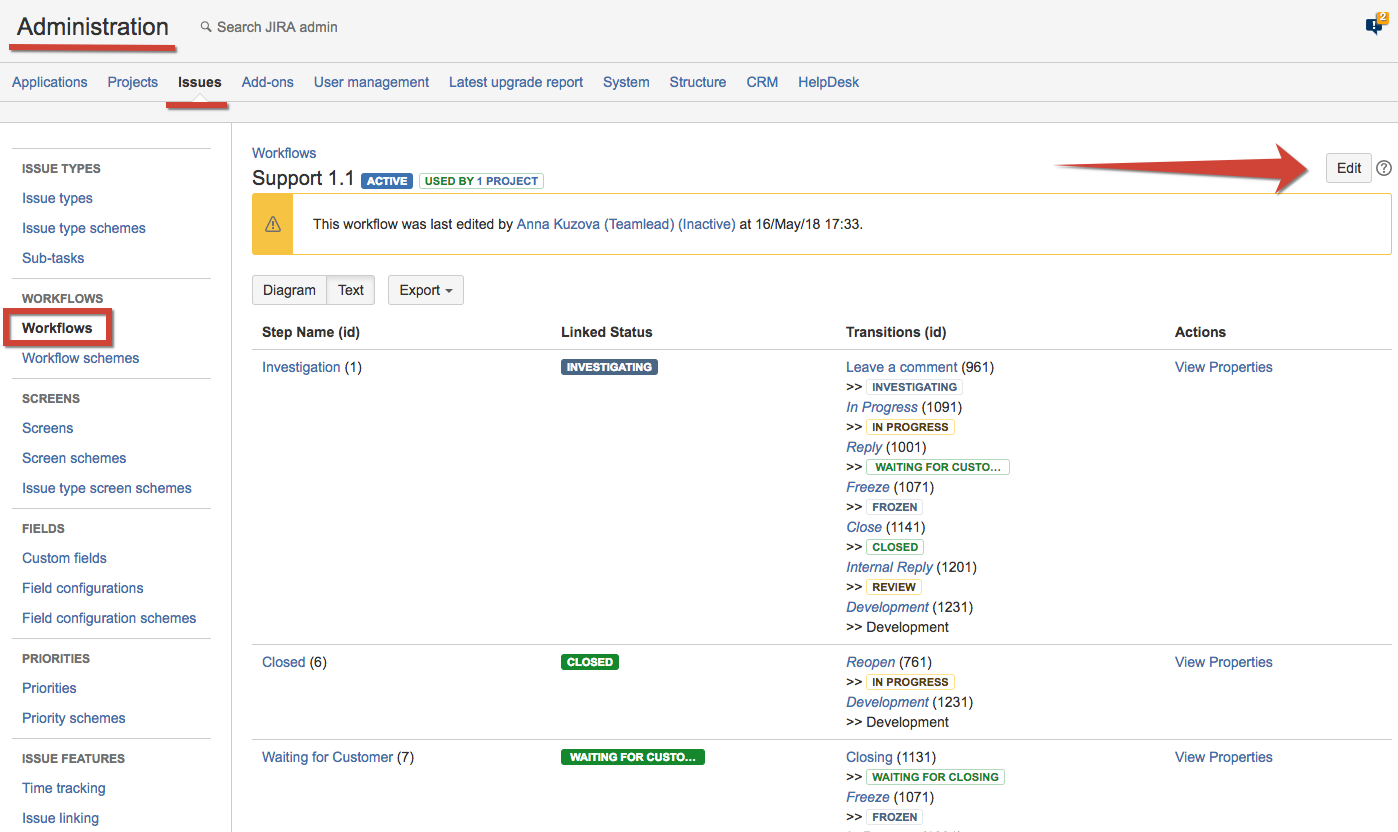The image size is (1398, 832).
Task: Open the notifications feedback icon
Action: coord(1375,26)
